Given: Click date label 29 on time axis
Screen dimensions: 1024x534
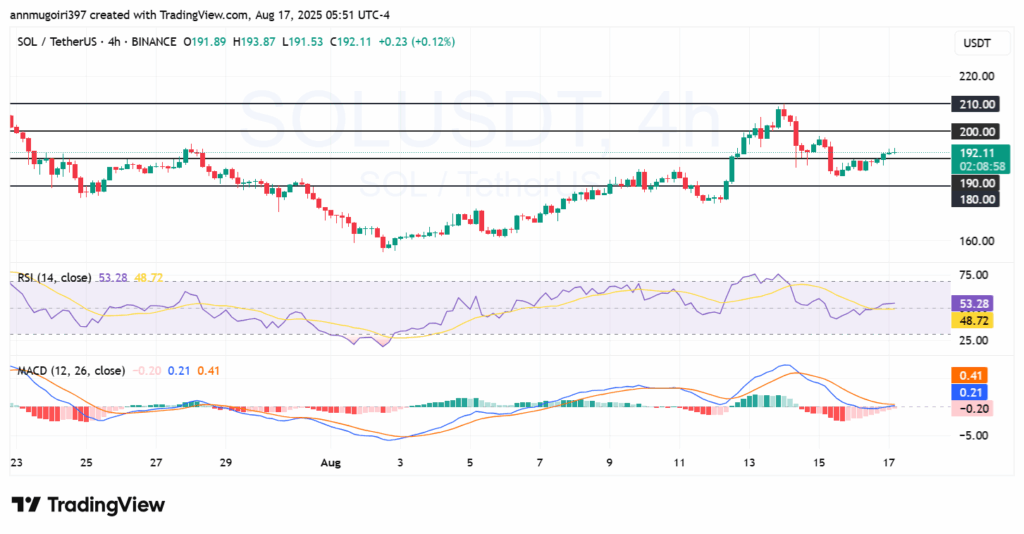Looking at the screenshot, I should (x=226, y=463).
